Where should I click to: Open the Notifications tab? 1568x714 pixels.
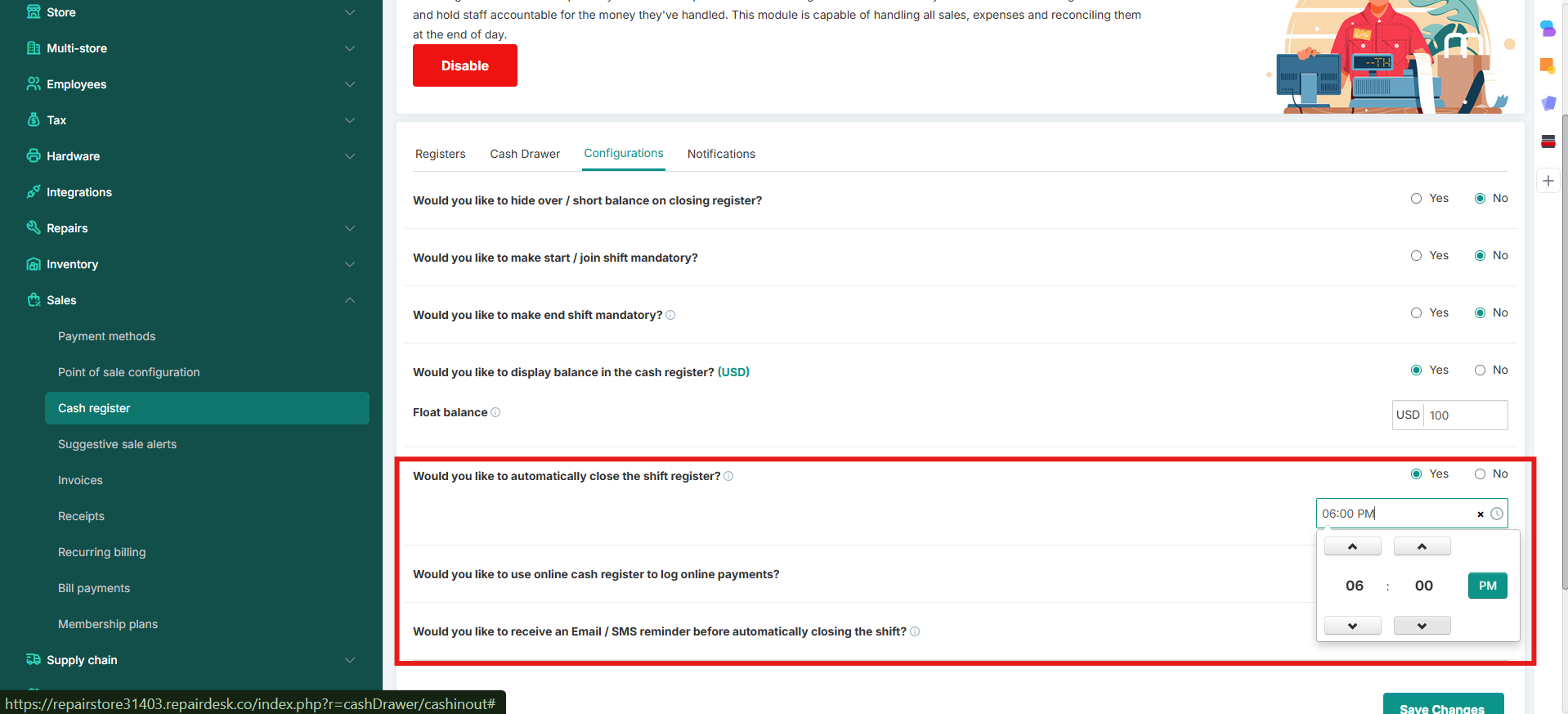point(721,154)
